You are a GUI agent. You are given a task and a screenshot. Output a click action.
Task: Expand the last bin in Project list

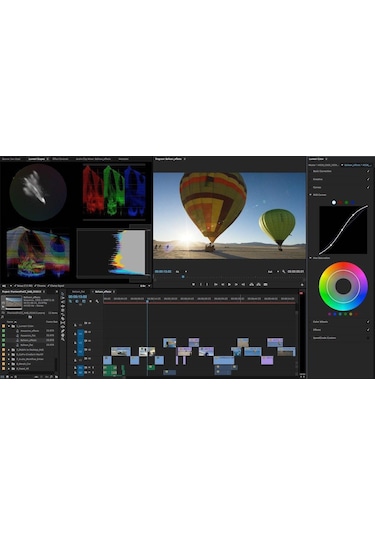9,369
